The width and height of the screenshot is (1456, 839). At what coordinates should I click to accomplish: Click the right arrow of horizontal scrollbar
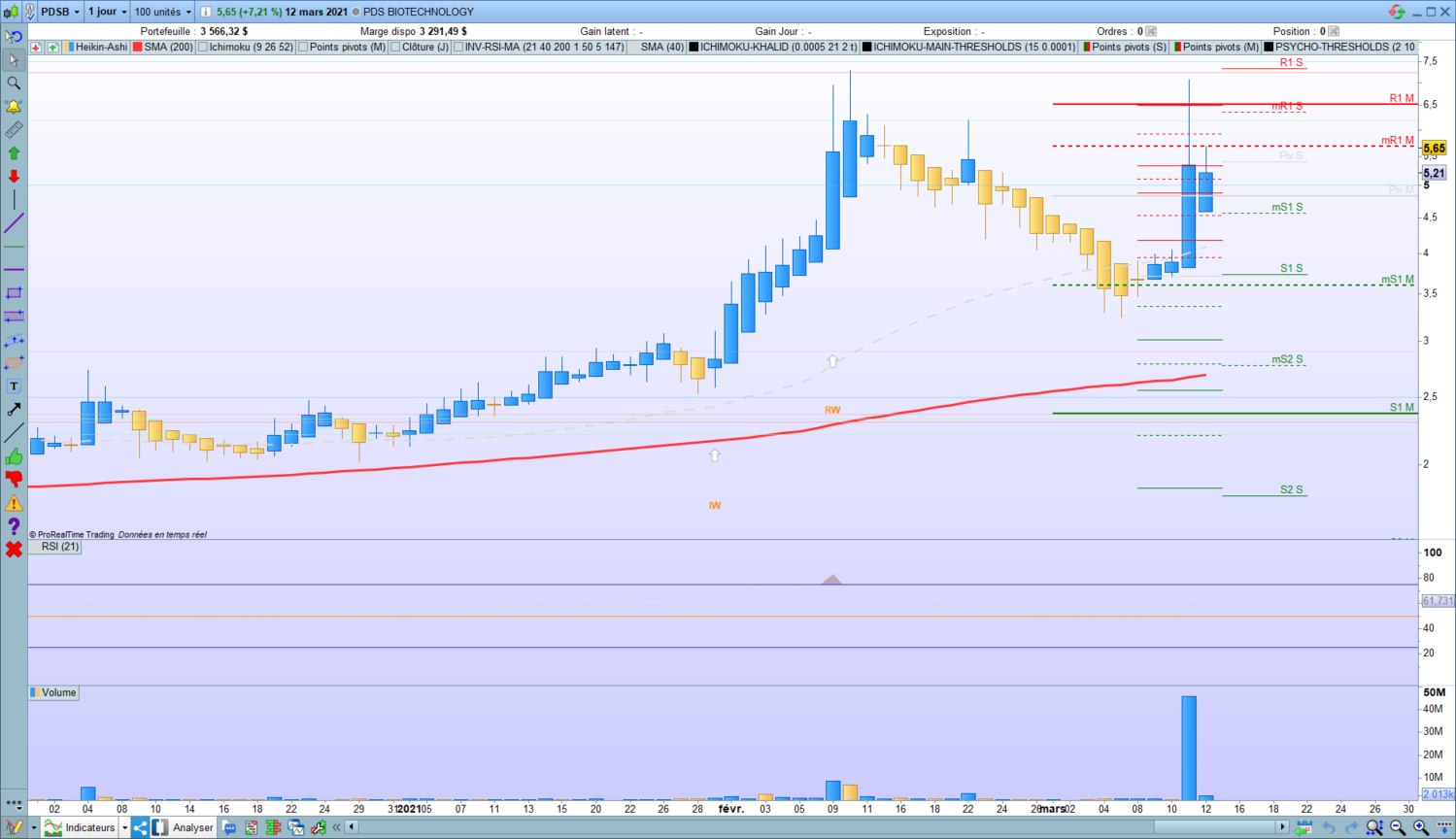1282,827
